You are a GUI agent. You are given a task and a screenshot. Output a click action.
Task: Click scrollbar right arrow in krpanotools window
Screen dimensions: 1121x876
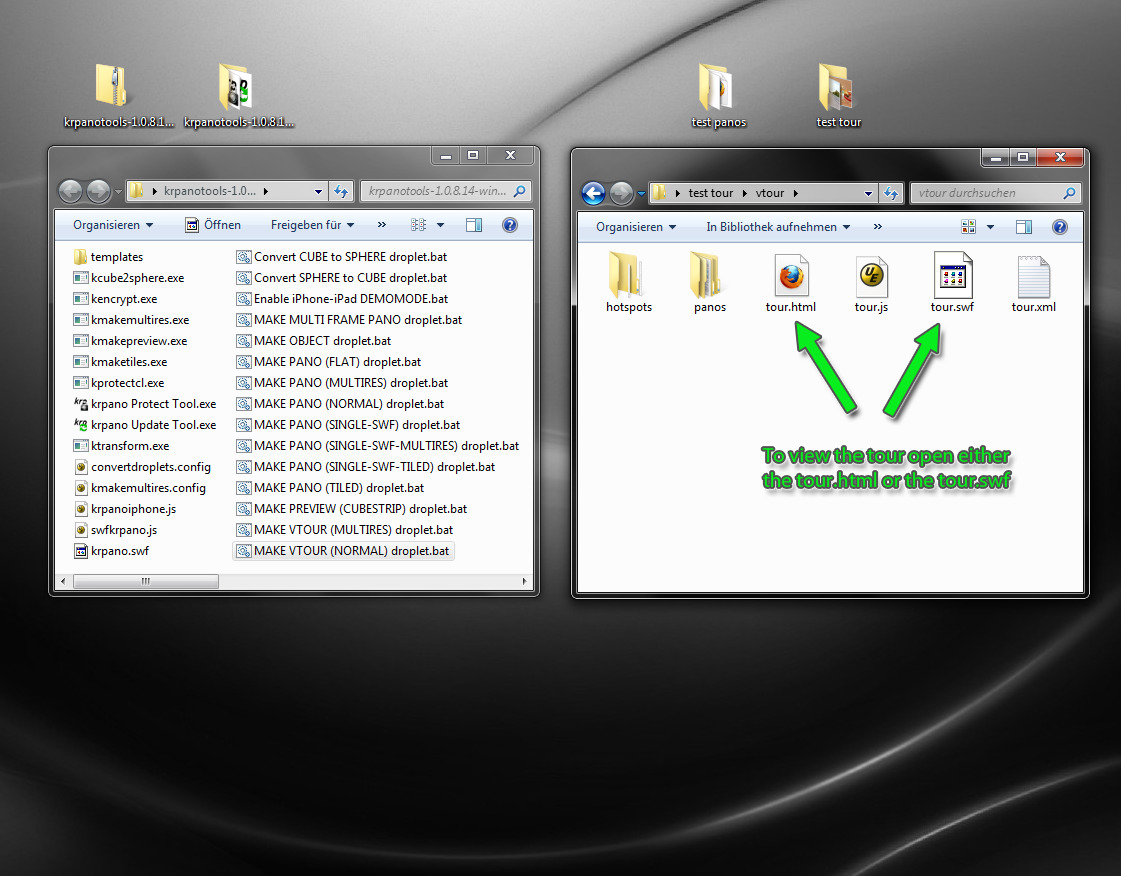pyautogui.click(x=524, y=581)
